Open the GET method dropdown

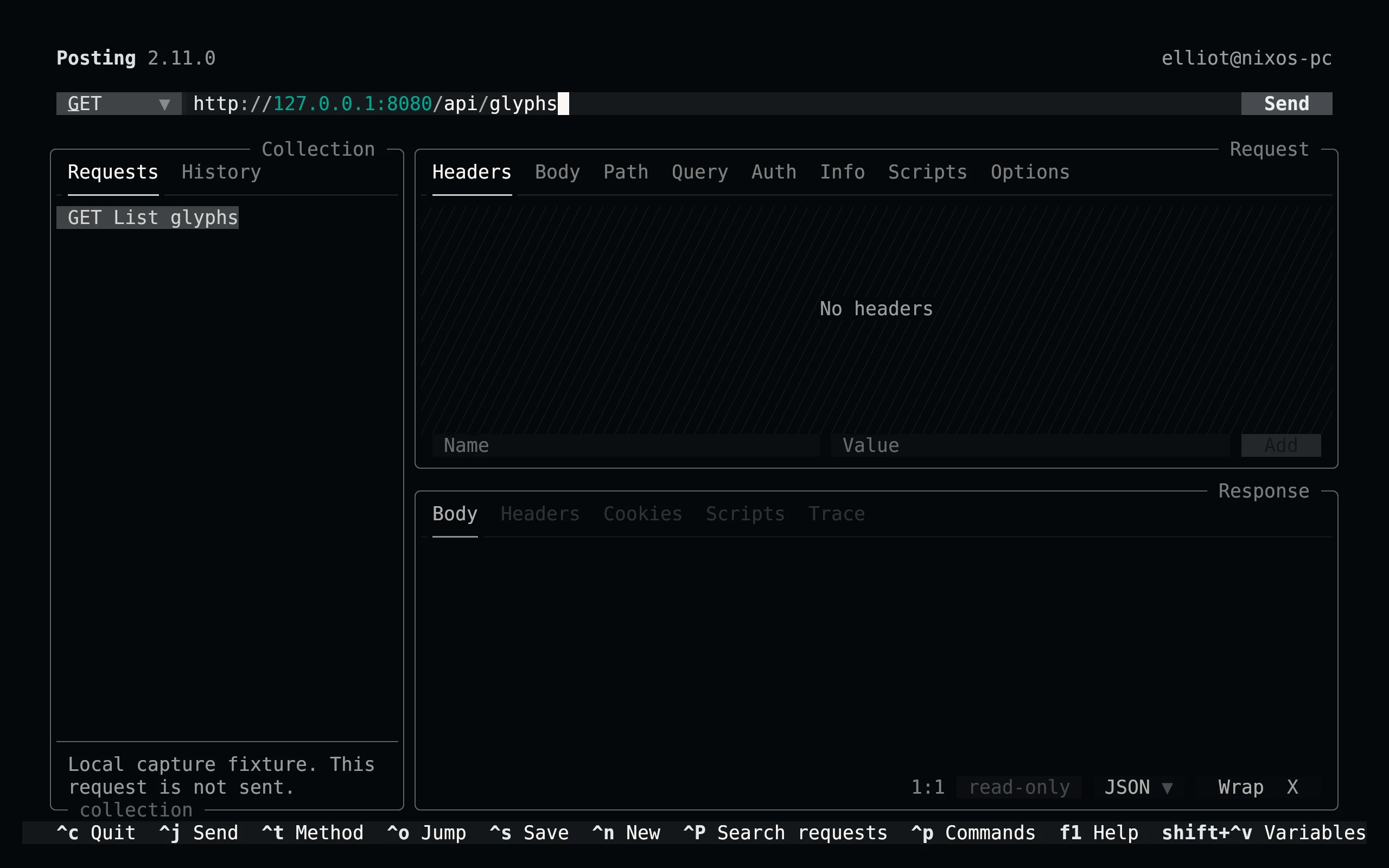click(119, 103)
